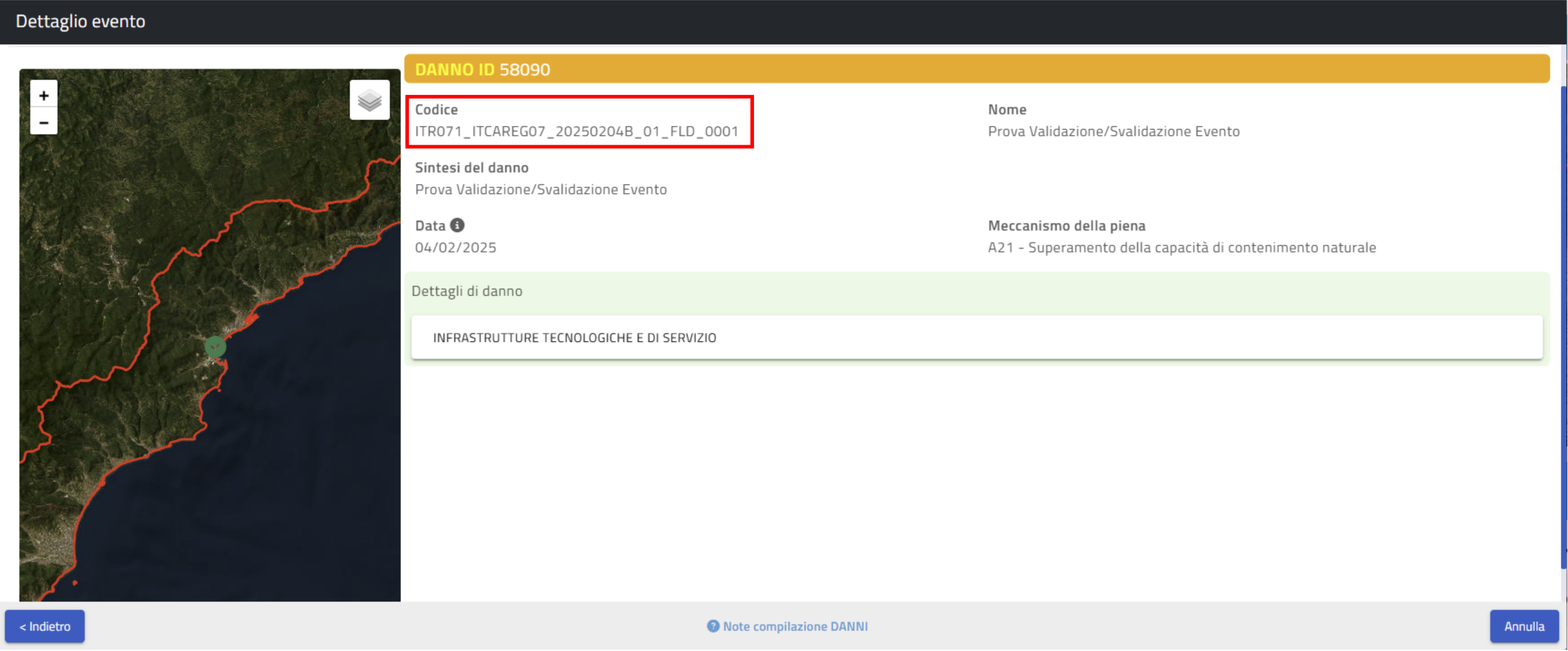
Task: Zoom out on the map
Action: click(x=44, y=123)
